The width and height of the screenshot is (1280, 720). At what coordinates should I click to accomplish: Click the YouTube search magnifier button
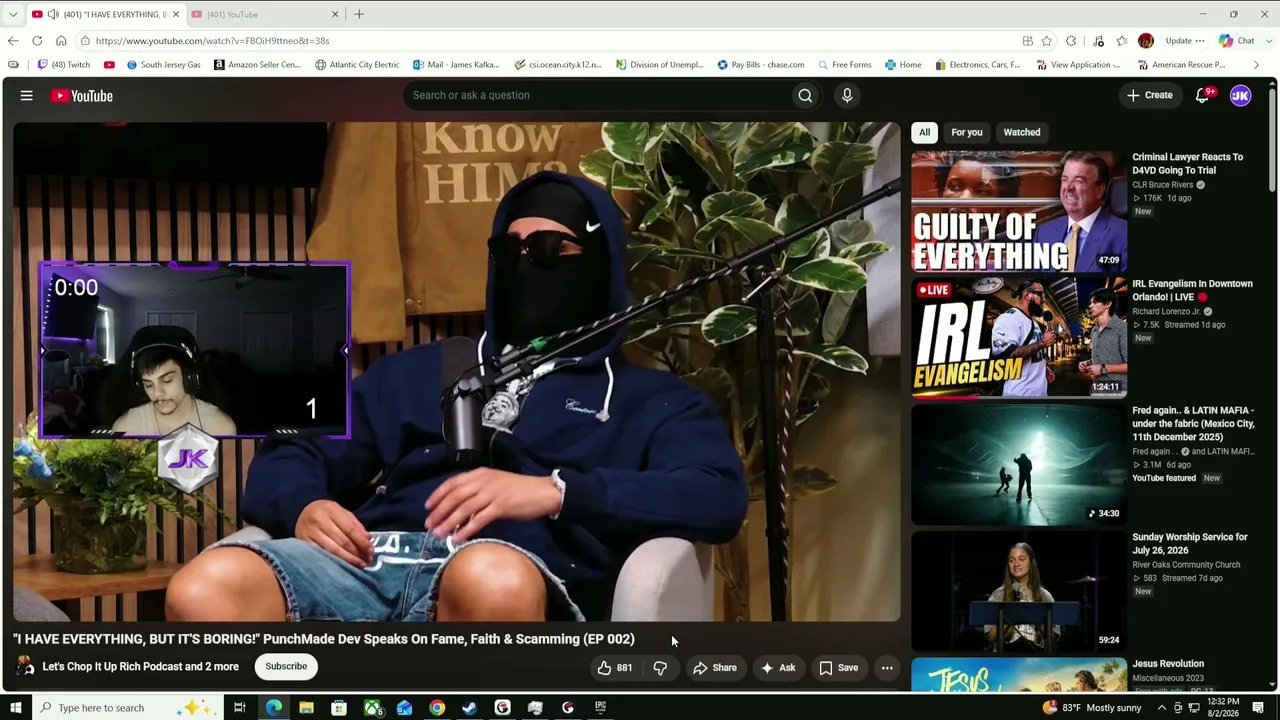pos(805,95)
